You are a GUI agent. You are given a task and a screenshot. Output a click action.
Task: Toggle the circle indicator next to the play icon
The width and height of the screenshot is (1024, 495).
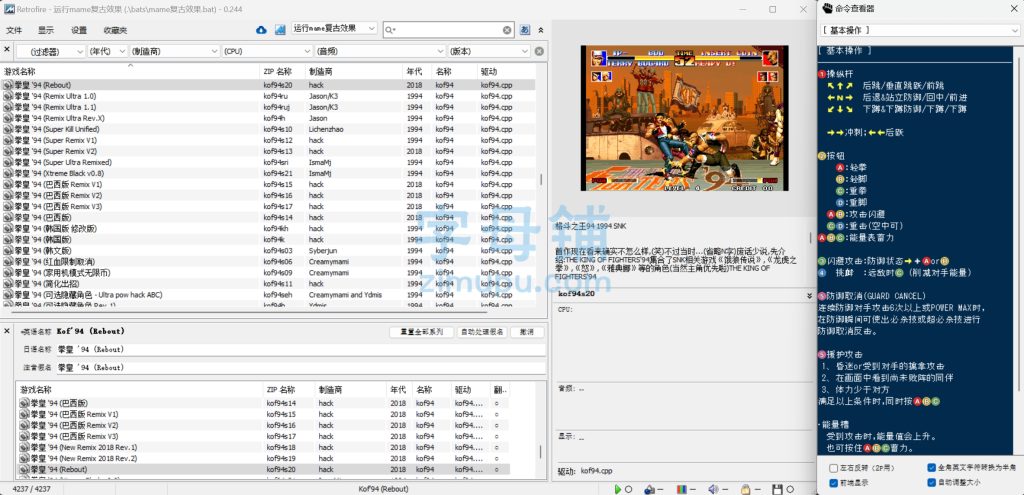click(x=628, y=489)
